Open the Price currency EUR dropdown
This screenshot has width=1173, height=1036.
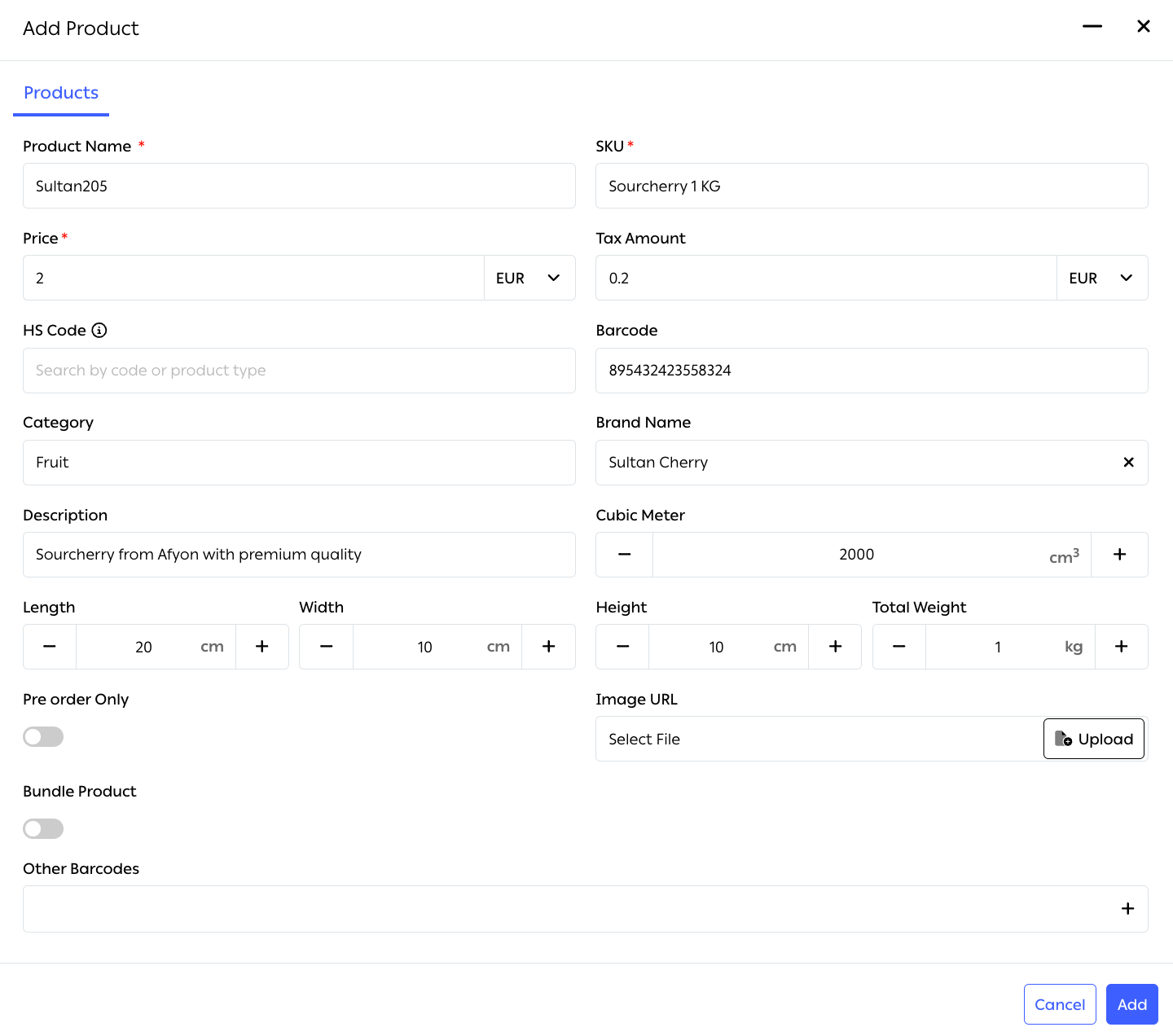tap(530, 278)
